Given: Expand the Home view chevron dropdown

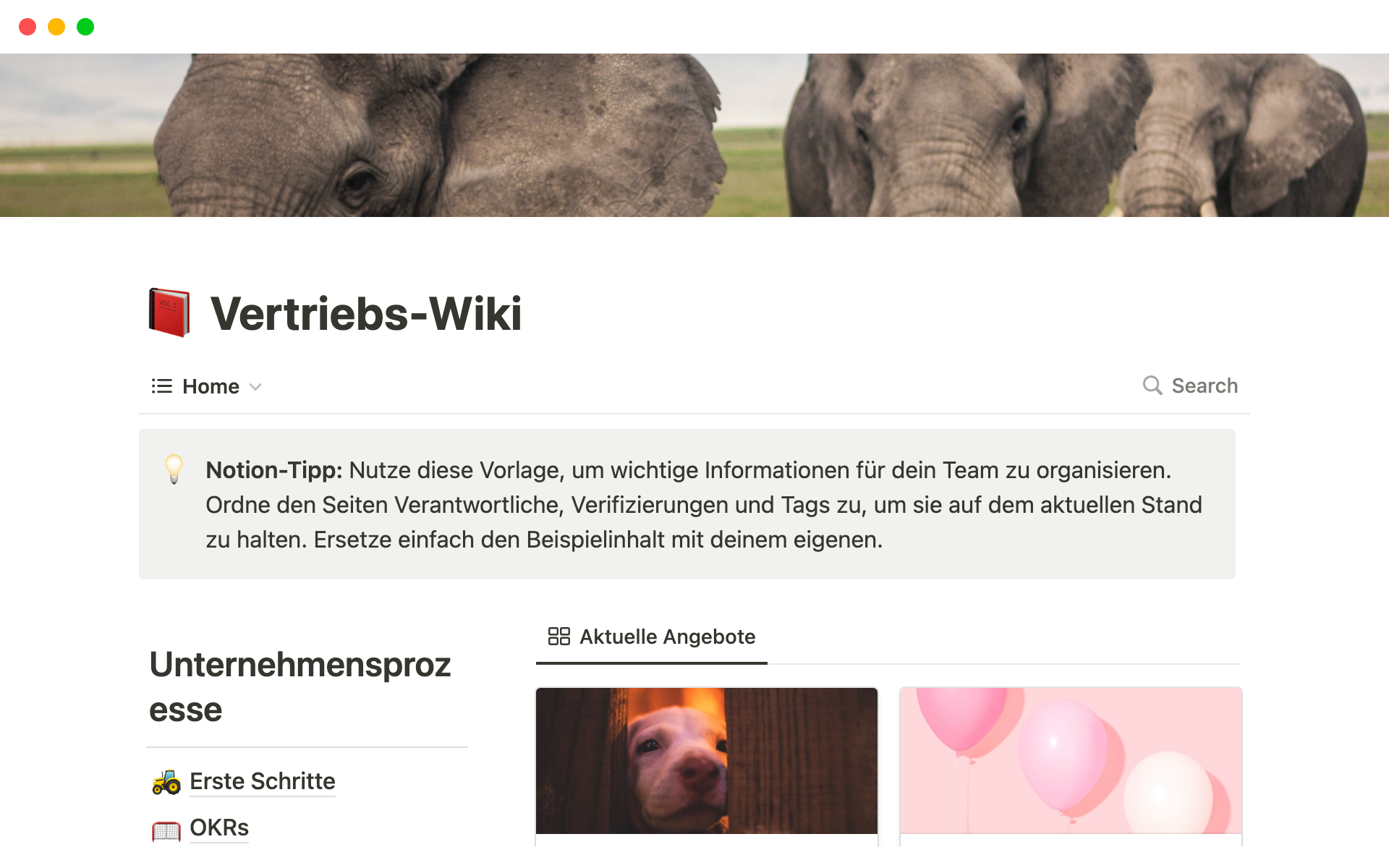Looking at the screenshot, I should coord(255,387).
